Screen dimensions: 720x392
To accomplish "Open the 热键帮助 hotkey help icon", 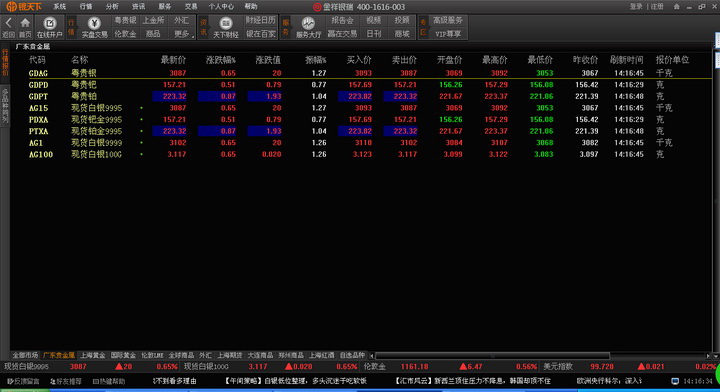I will pos(96,381).
